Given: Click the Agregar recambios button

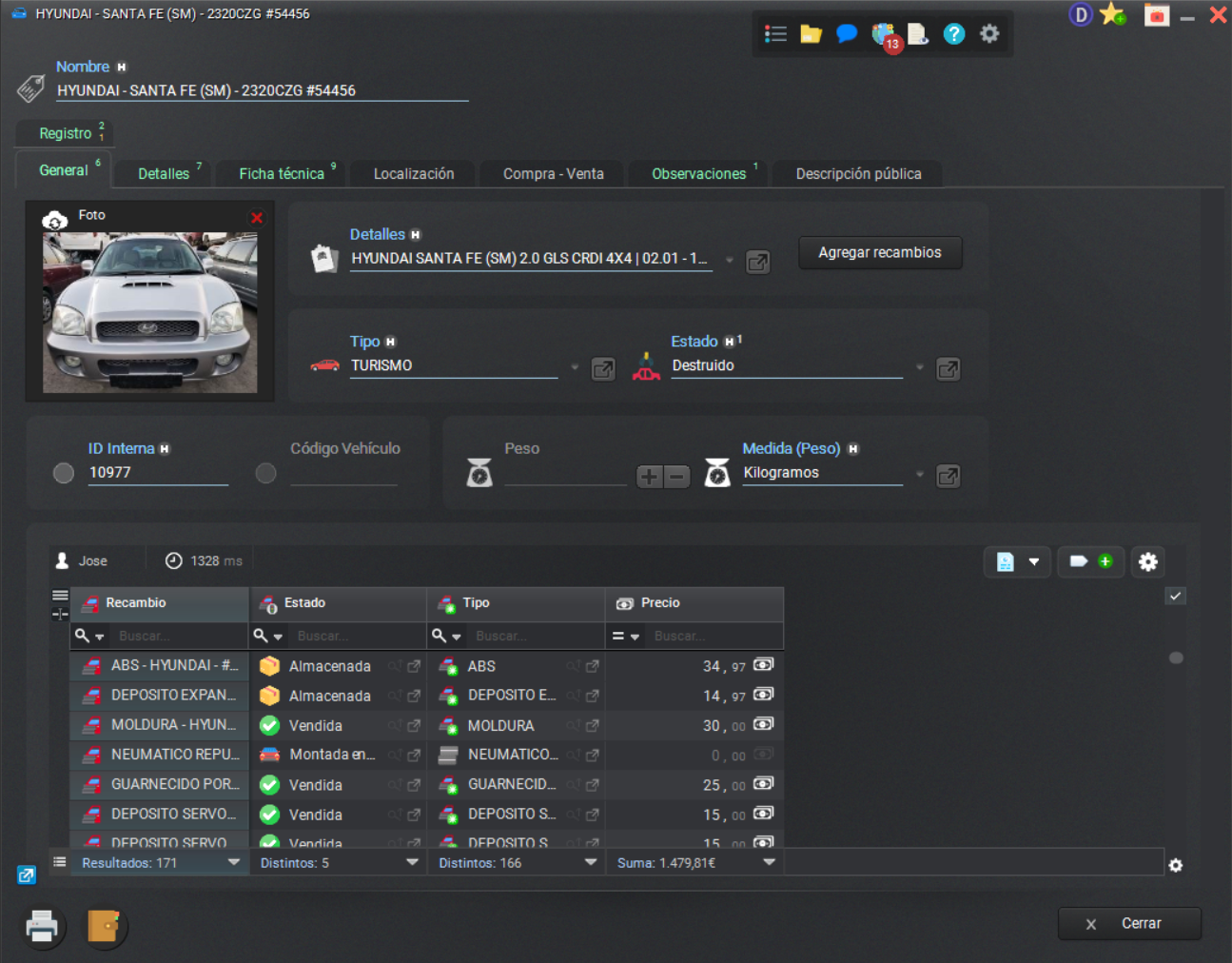Looking at the screenshot, I should point(879,253).
